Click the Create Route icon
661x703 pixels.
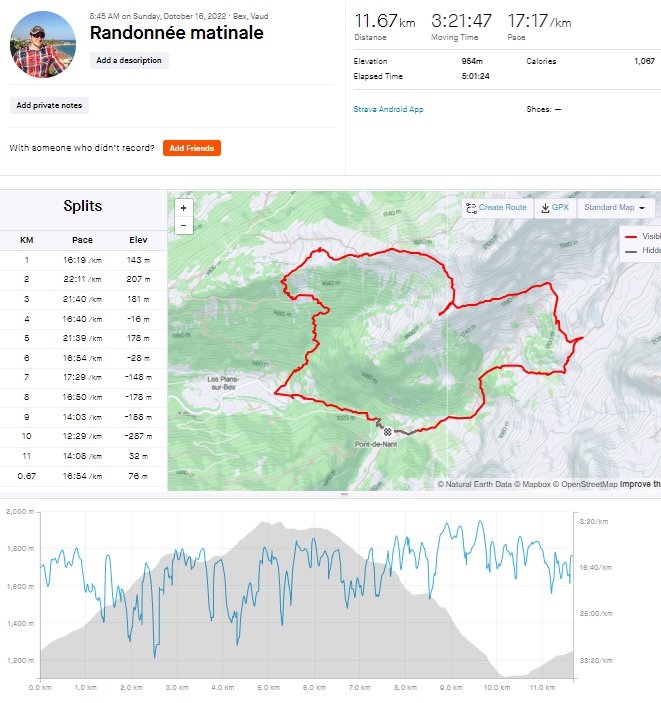click(x=471, y=208)
